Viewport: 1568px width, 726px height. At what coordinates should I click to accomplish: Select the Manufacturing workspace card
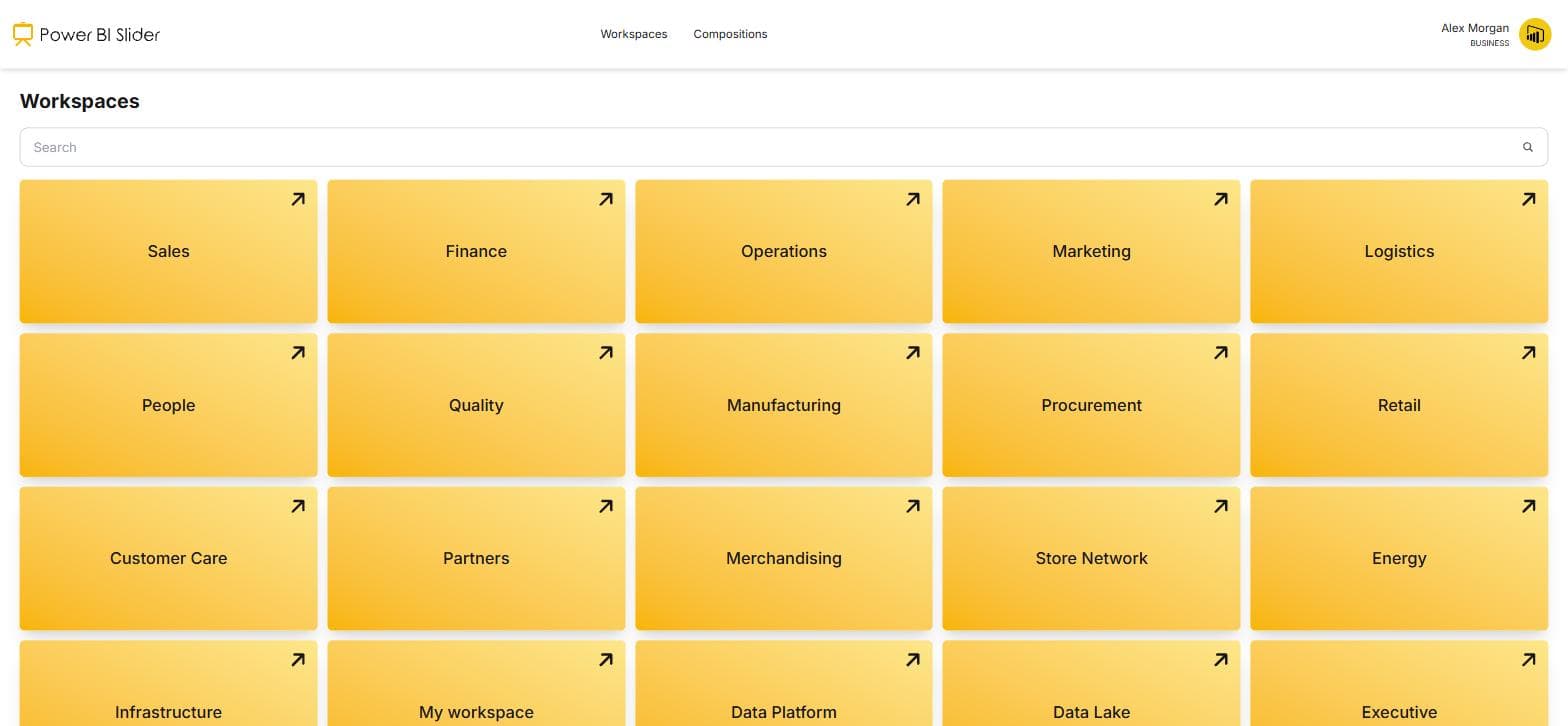[x=784, y=405]
